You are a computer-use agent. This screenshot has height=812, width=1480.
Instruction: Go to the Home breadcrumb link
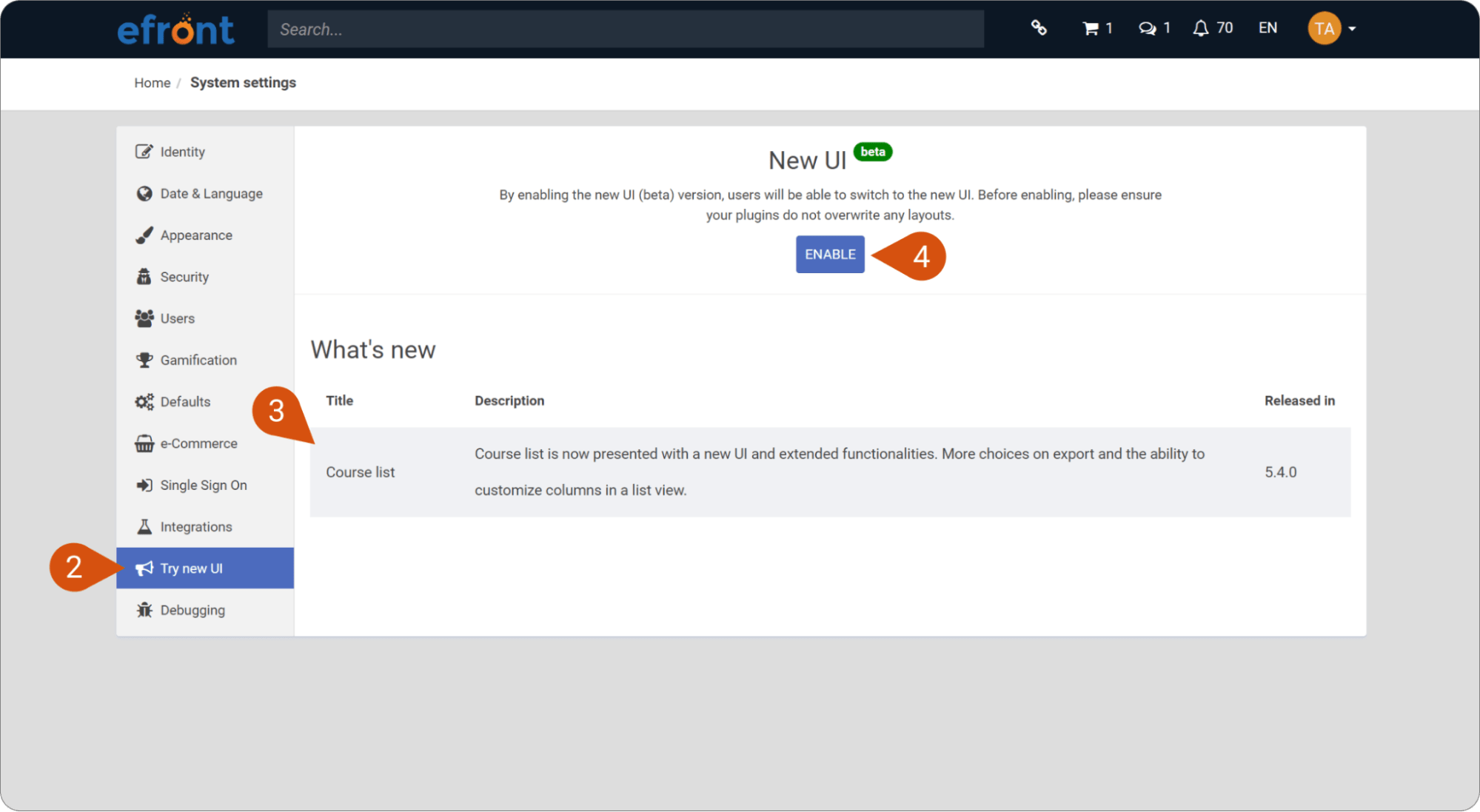tap(152, 83)
